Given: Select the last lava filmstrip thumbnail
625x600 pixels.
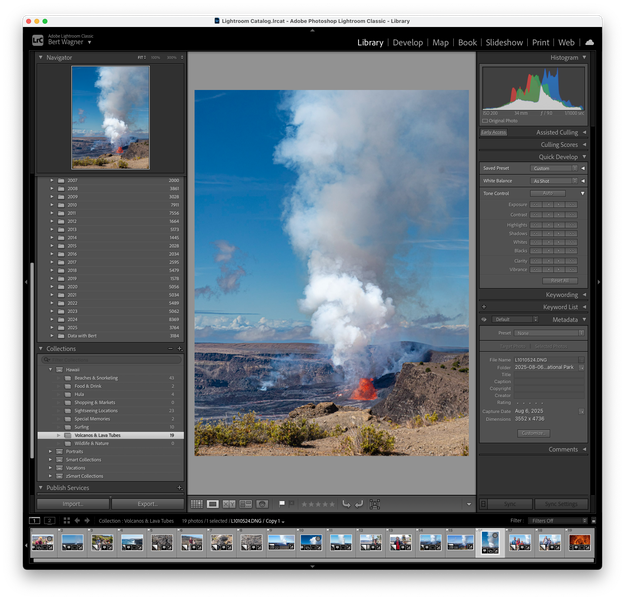Looking at the screenshot, I should (580, 543).
